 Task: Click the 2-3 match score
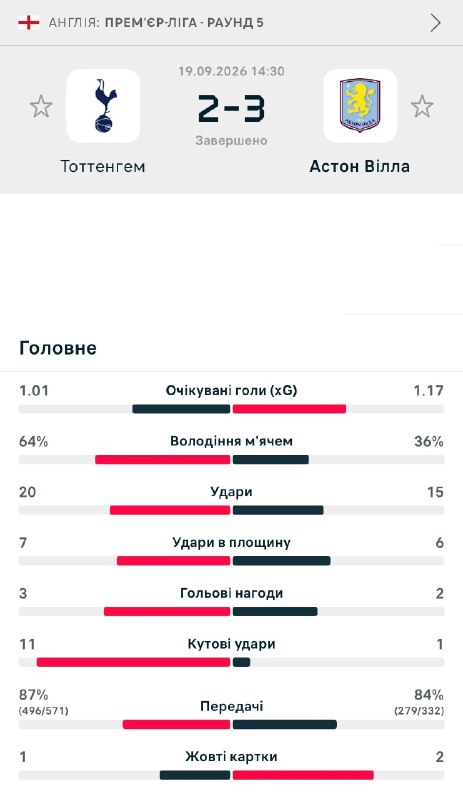coord(231,109)
